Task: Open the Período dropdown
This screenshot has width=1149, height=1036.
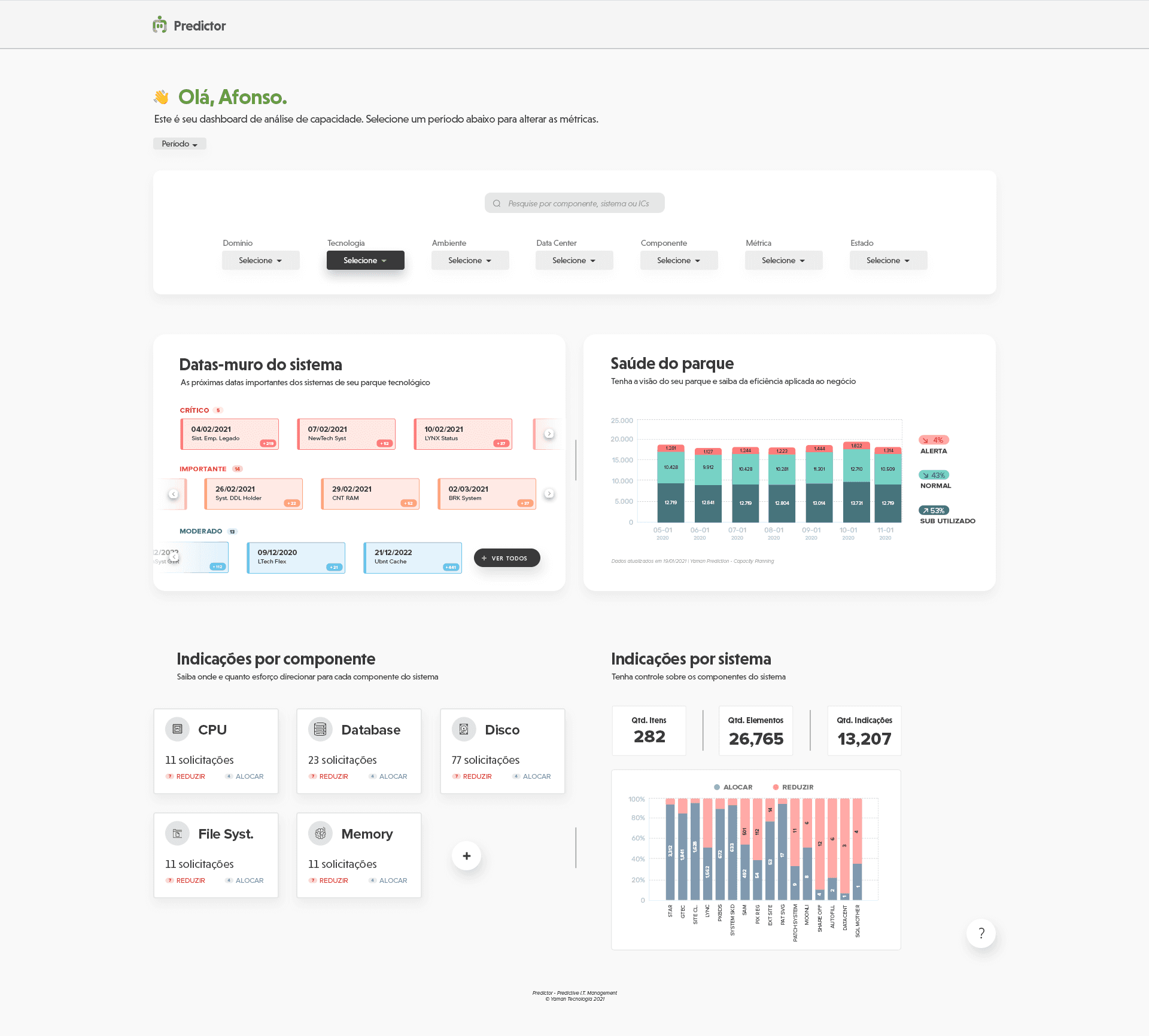Action: point(180,144)
